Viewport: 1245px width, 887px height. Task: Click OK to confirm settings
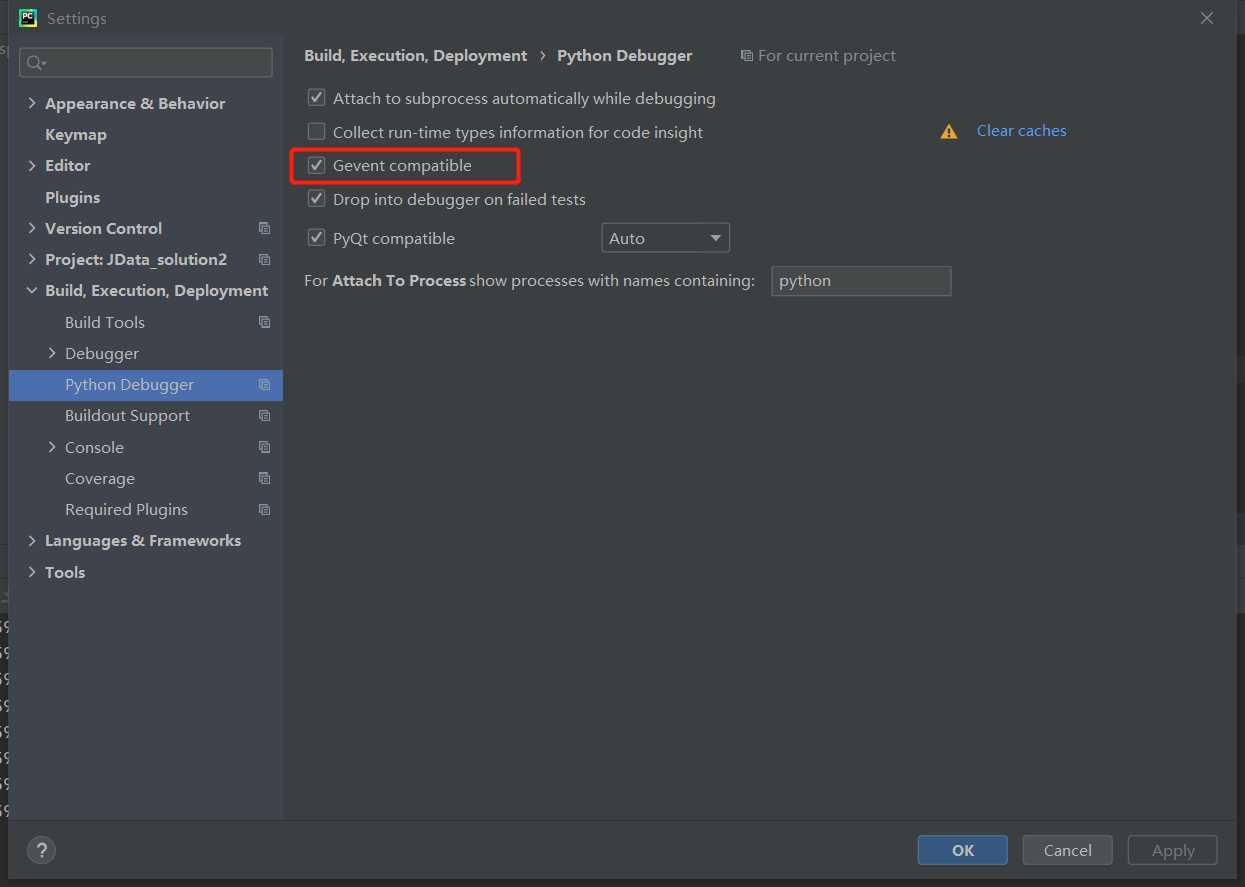962,850
